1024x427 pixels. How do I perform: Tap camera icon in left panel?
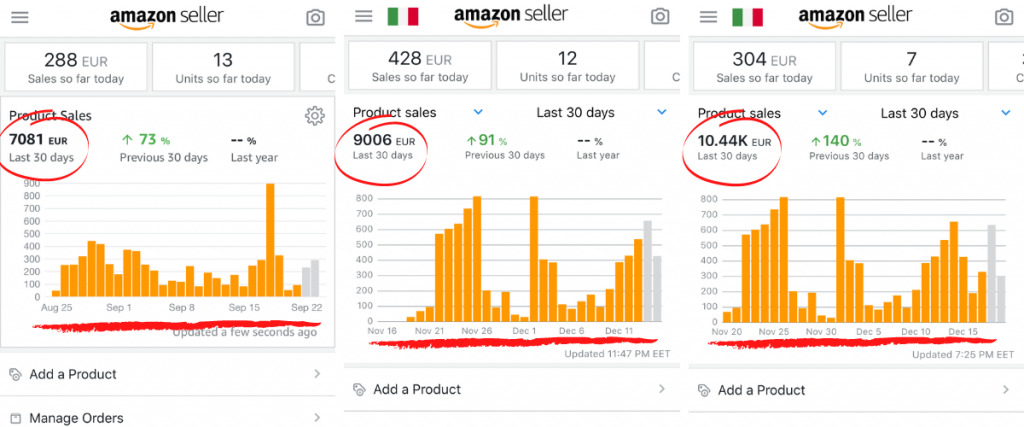[315, 18]
